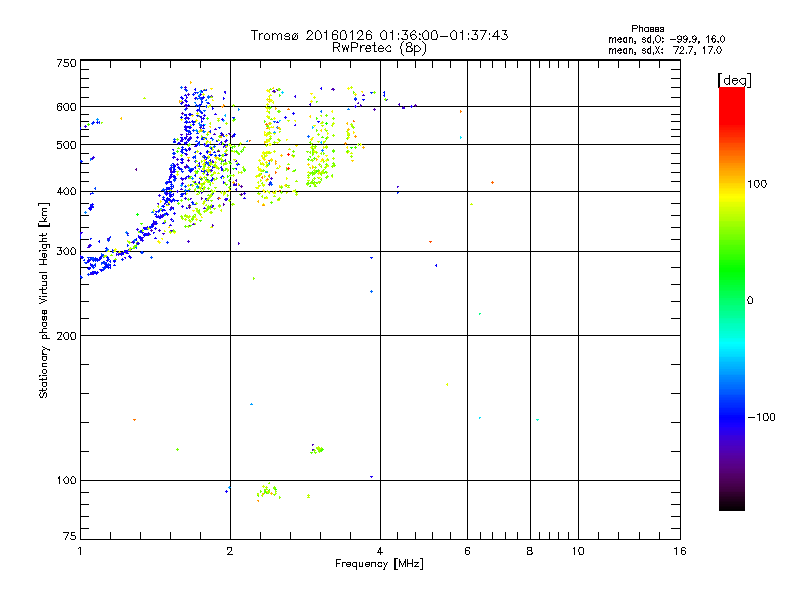Click the 'Frequency [MHz]' axis title

coord(379,564)
